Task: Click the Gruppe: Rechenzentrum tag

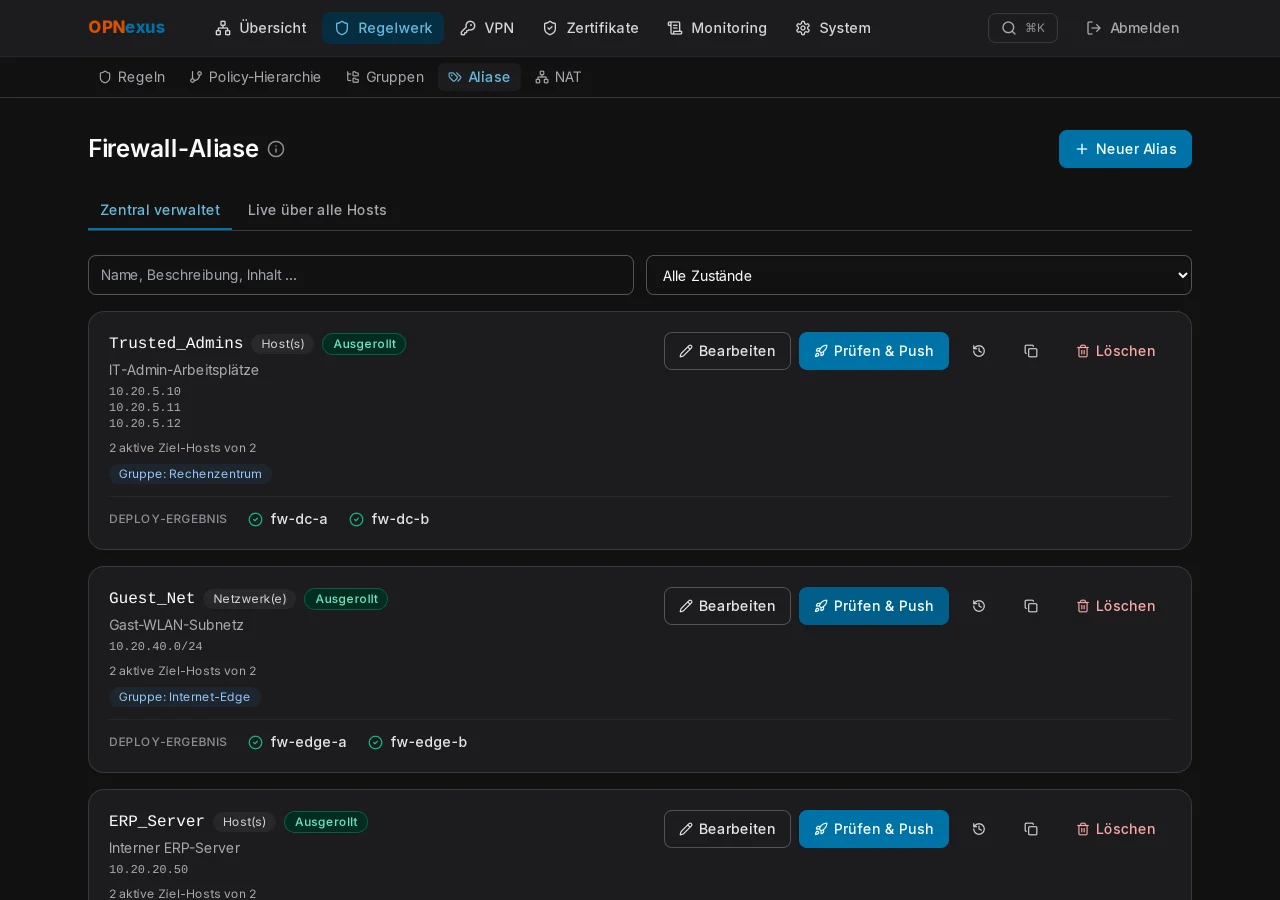Action: click(x=190, y=474)
